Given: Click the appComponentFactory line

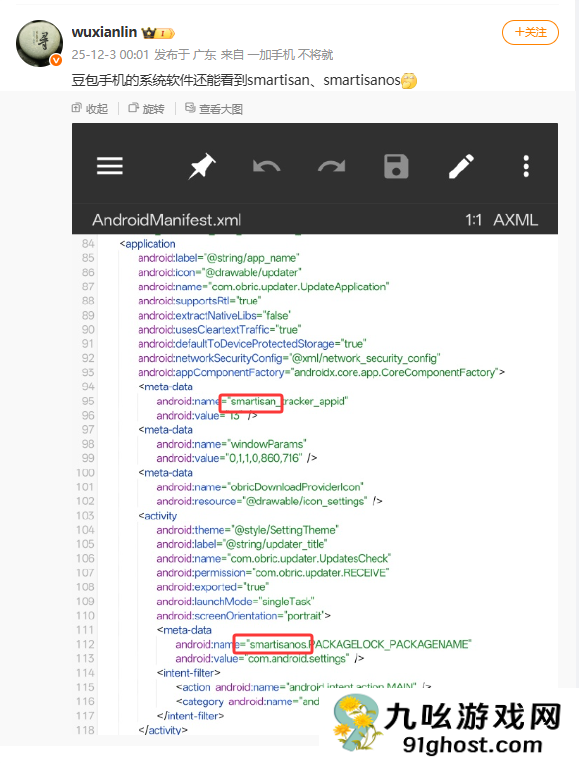Looking at the screenshot, I should pos(321,372).
